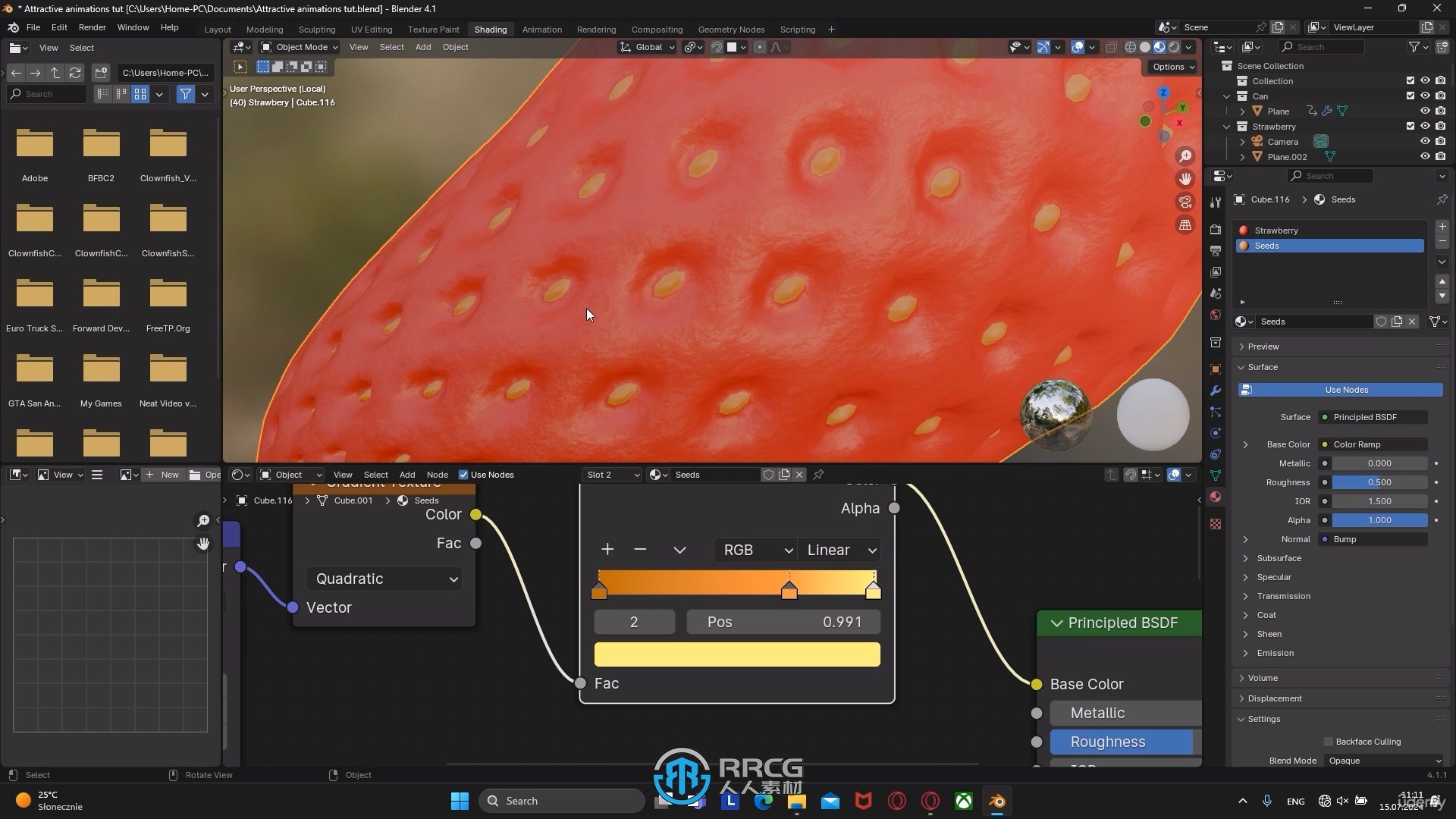Viewport: 1456px width, 819px height.
Task: Hide the Plane object in viewport
Action: tap(1425, 111)
